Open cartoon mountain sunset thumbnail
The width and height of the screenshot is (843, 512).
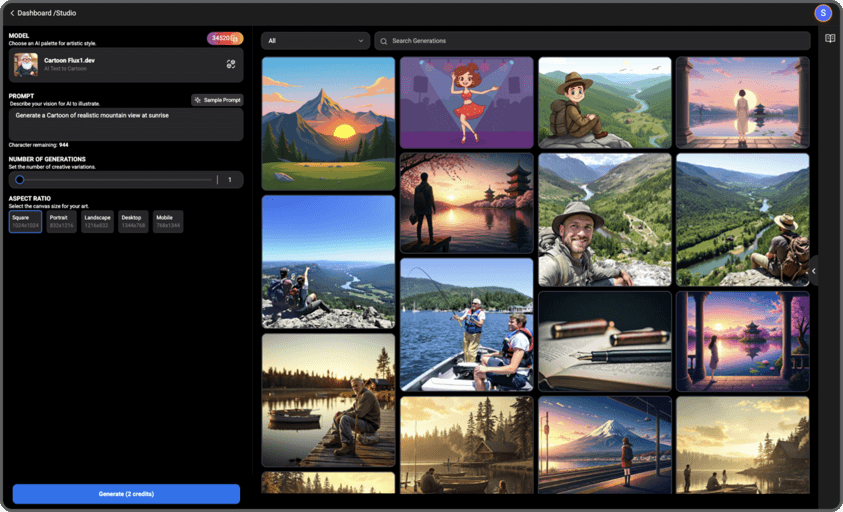click(328, 124)
